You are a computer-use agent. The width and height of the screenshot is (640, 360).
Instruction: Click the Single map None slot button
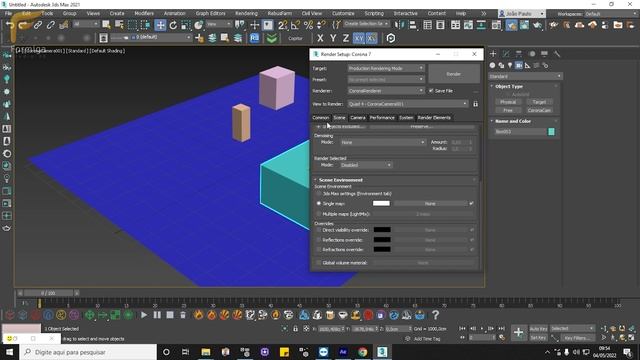430,203
